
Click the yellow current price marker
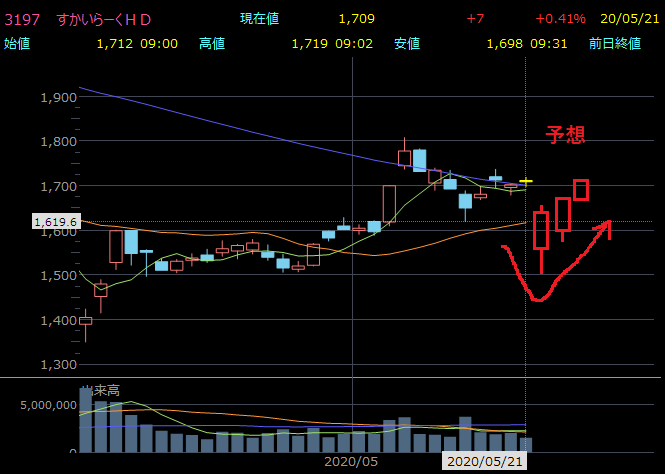(x=526, y=181)
